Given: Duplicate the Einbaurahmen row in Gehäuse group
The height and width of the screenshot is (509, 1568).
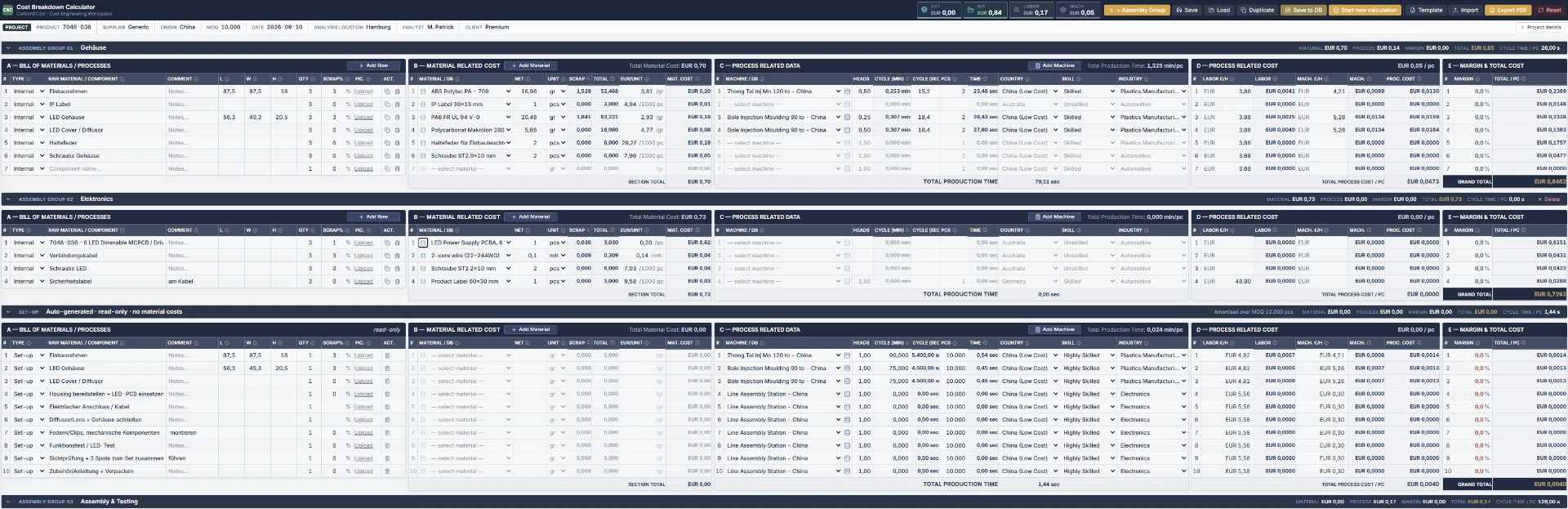Looking at the screenshot, I should 387,92.
